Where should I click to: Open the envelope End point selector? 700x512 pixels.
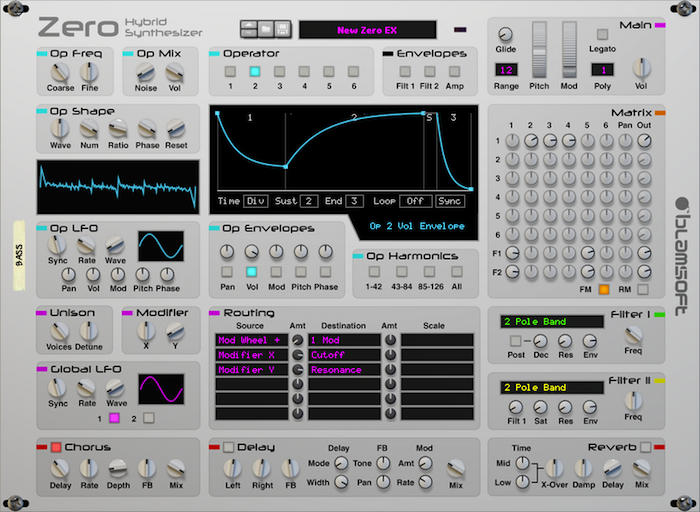pos(354,201)
